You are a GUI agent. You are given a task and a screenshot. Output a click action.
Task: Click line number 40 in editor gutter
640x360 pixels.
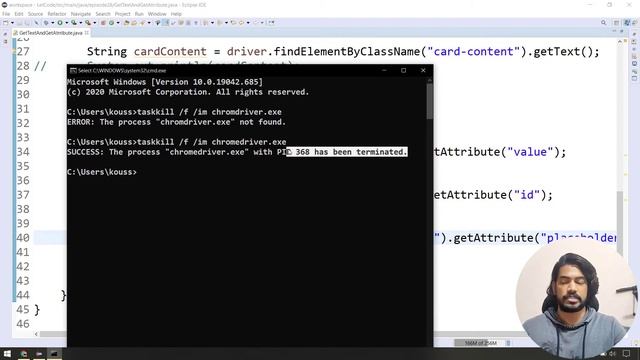(x=23, y=238)
